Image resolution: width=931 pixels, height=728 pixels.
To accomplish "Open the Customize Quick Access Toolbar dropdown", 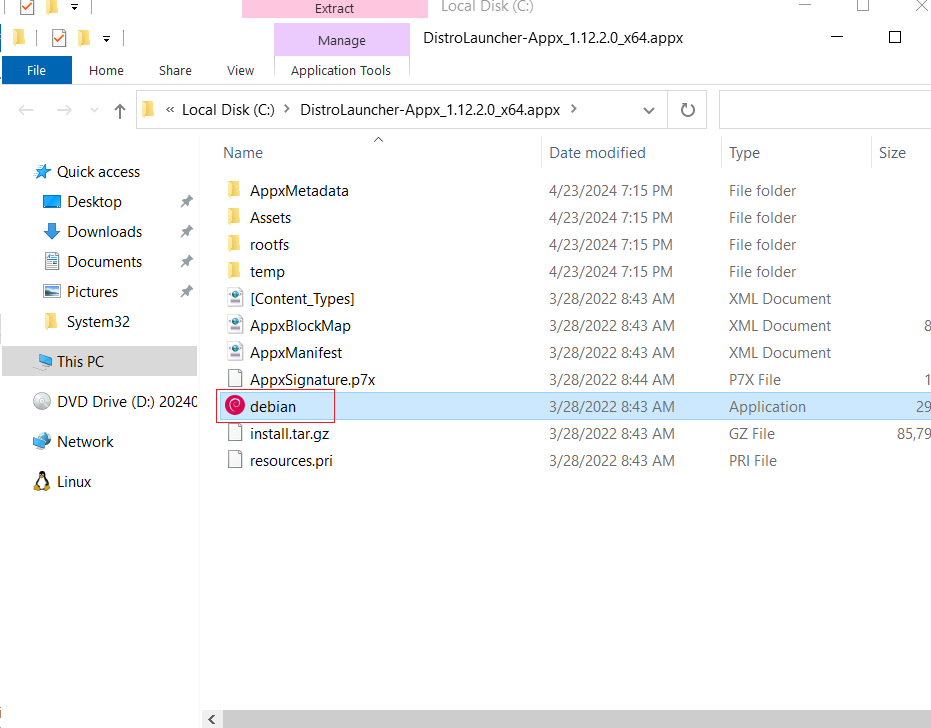I will tap(106, 39).
